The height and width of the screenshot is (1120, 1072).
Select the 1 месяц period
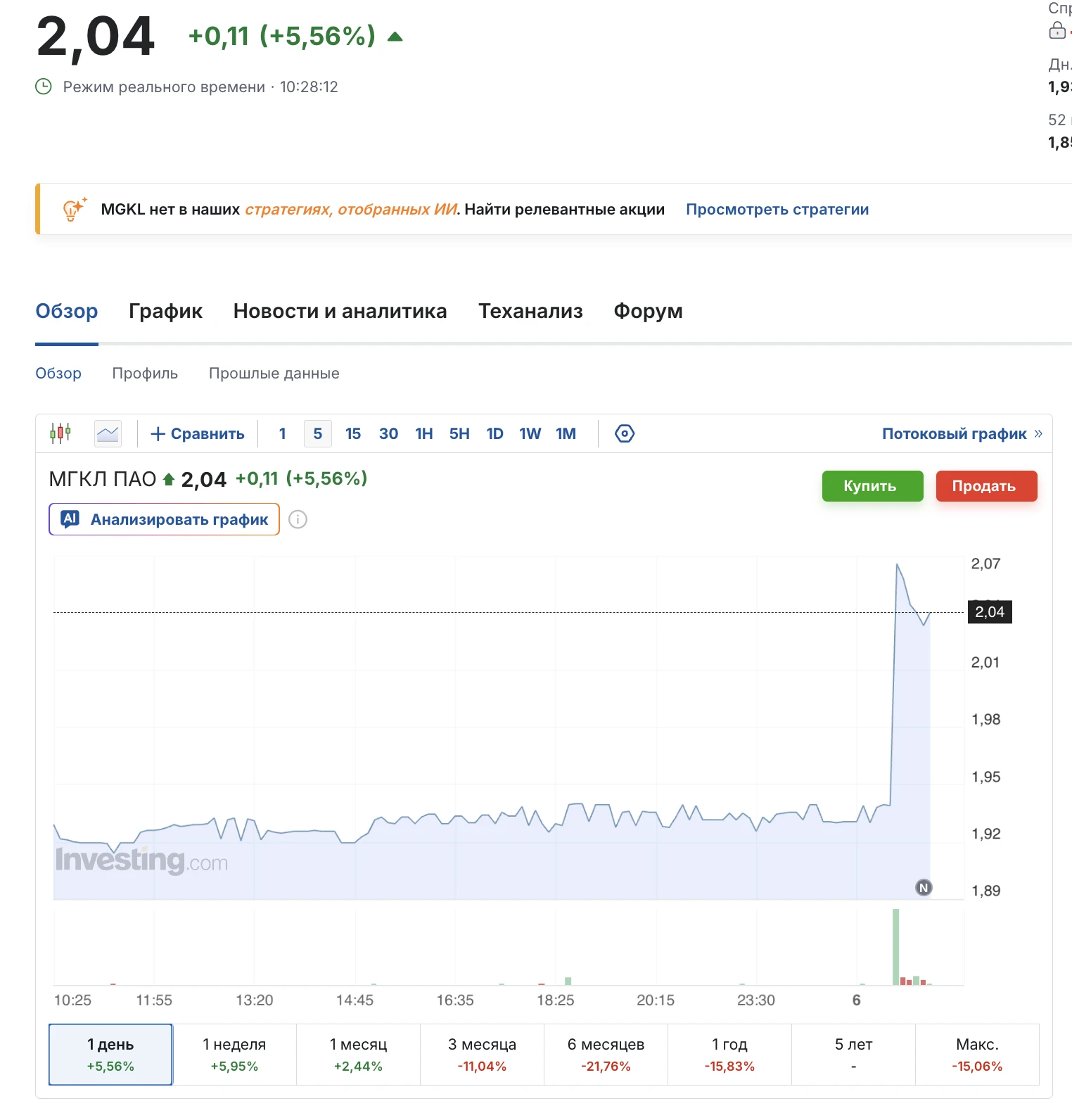358,1055
